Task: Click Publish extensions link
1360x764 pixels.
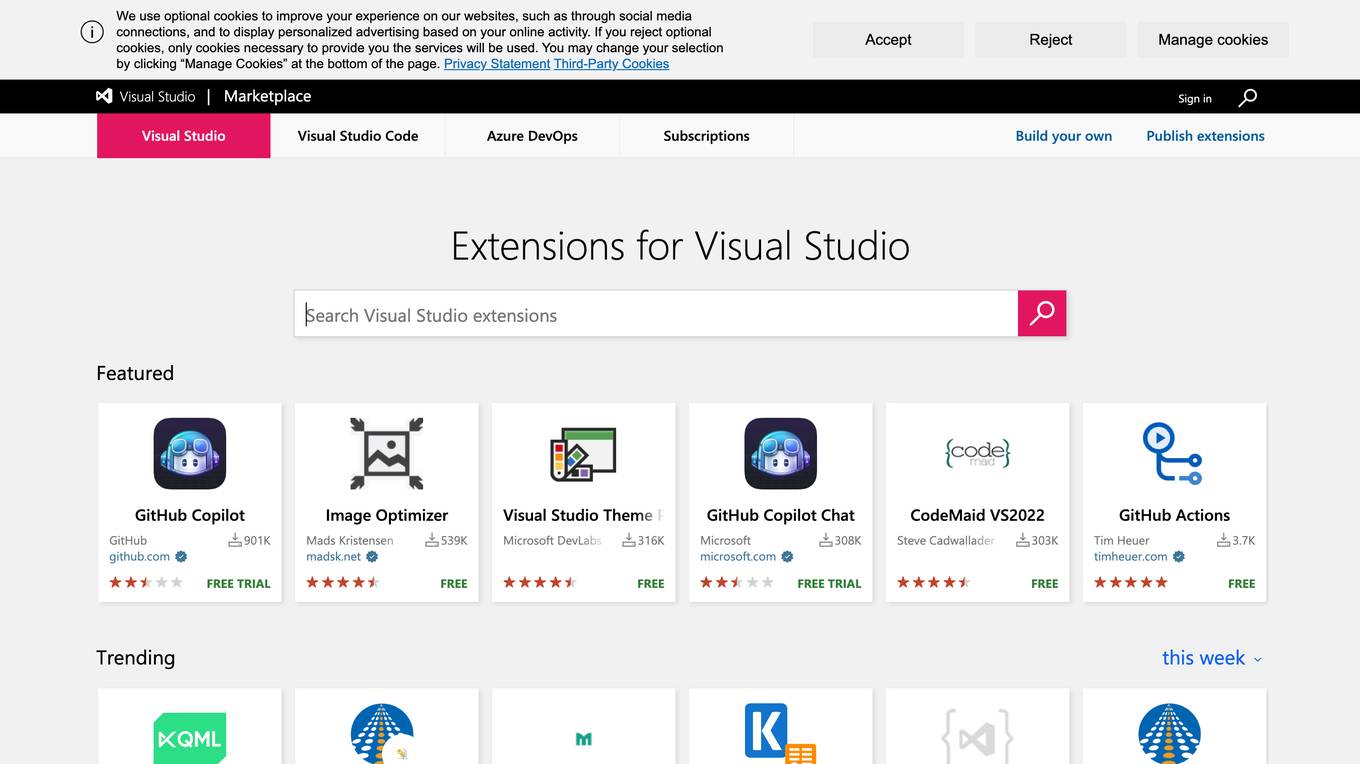Action: click(1205, 136)
